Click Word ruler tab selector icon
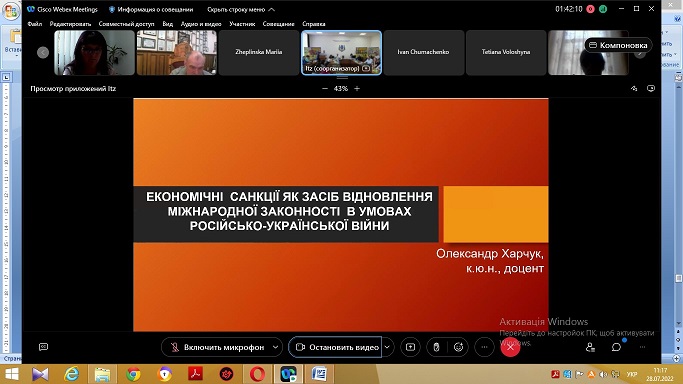 click(6, 77)
